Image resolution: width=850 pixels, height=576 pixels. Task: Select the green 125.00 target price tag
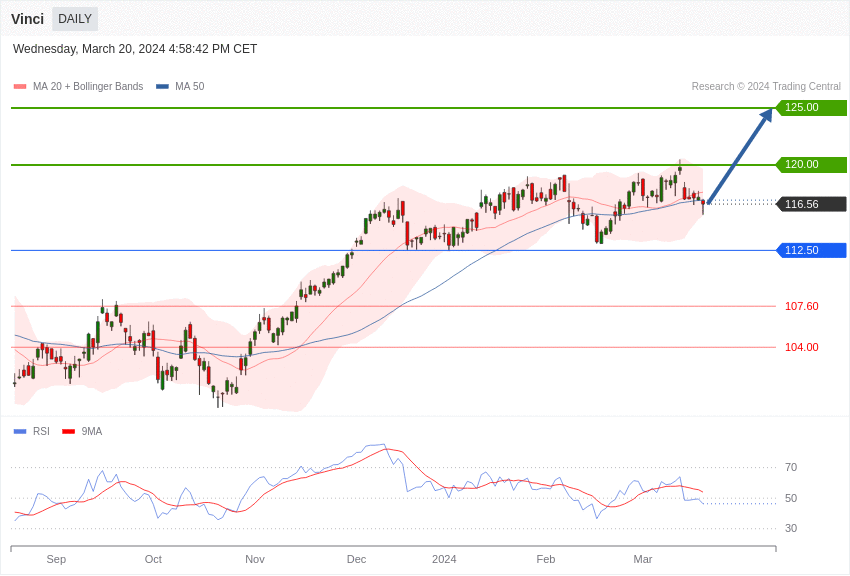click(x=811, y=108)
